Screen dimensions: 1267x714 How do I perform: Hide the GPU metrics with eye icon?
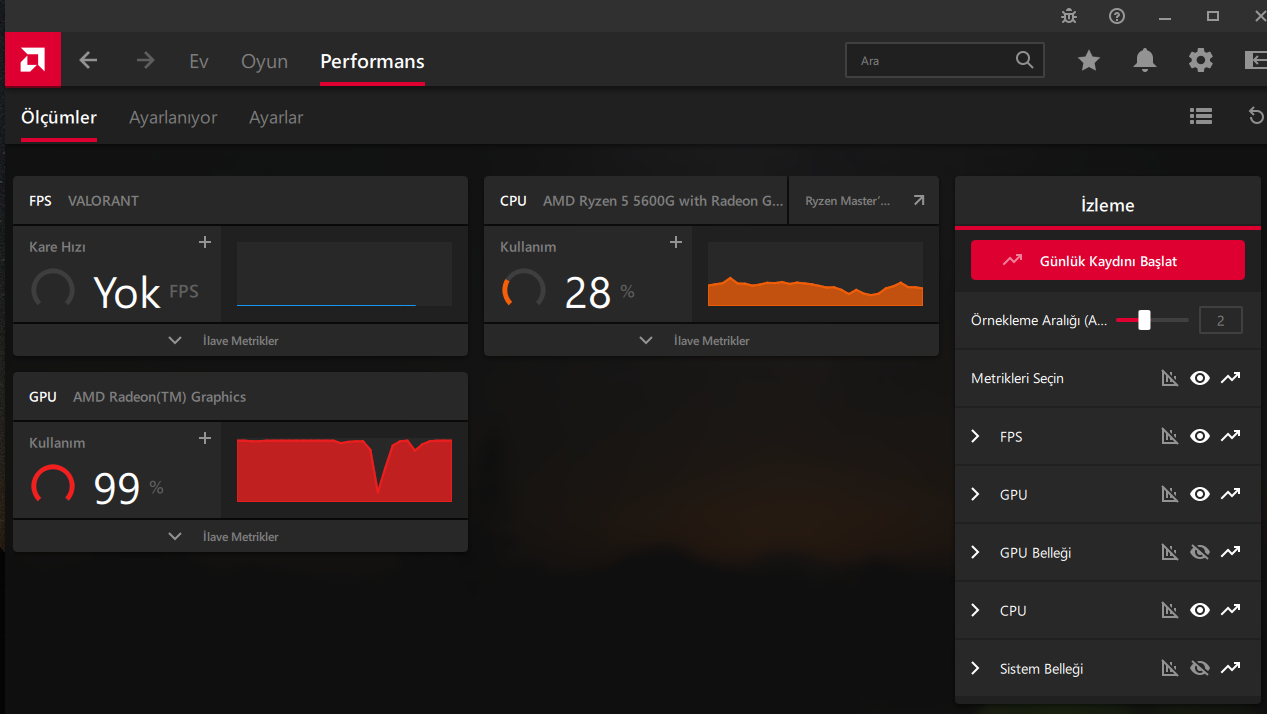1200,494
